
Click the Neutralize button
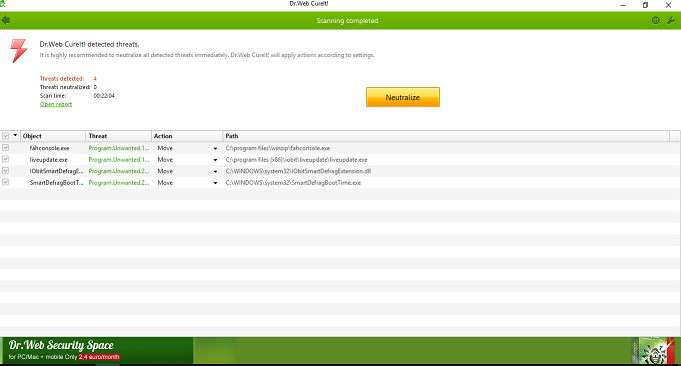pyautogui.click(x=403, y=97)
